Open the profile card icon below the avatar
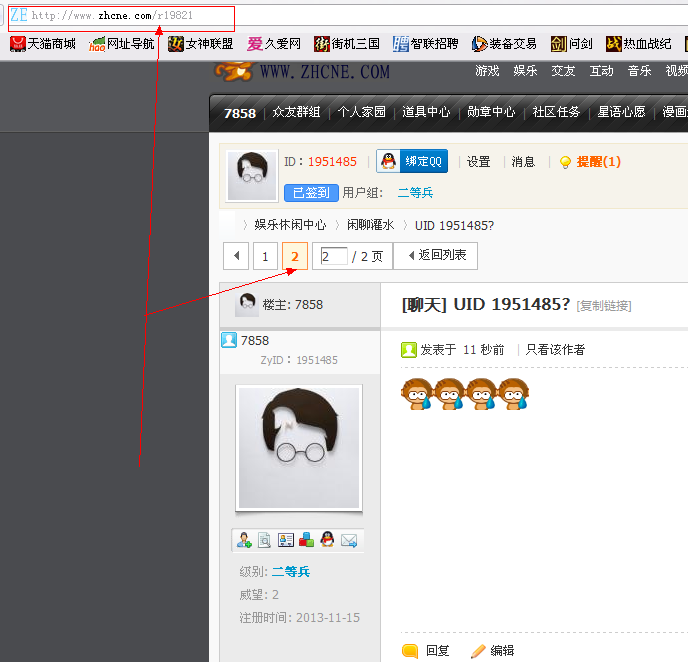Screen dimensions: 688x662 286,540
